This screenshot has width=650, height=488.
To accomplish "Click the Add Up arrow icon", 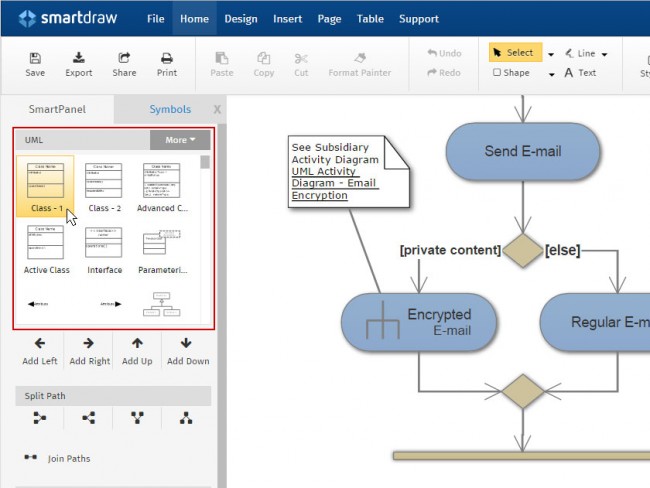I will [137, 343].
